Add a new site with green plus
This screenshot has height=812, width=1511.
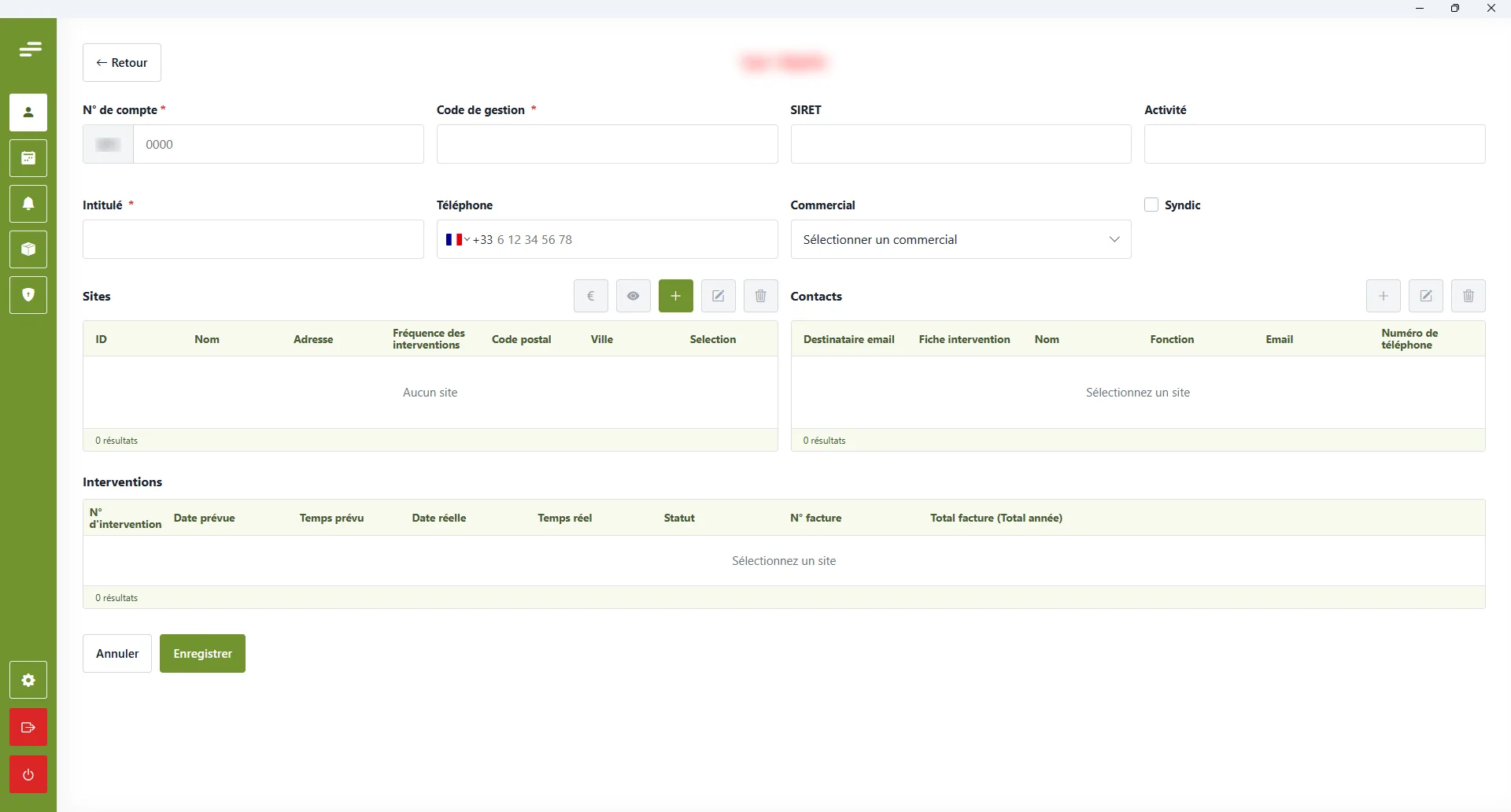click(676, 296)
